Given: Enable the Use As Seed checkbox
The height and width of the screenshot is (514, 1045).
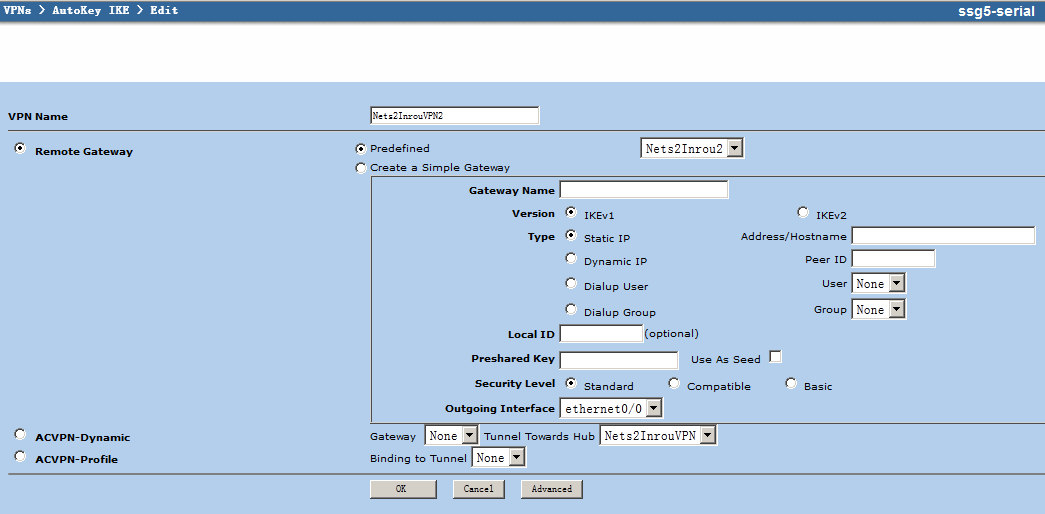Looking at the screenshot, I should point(775,357).
